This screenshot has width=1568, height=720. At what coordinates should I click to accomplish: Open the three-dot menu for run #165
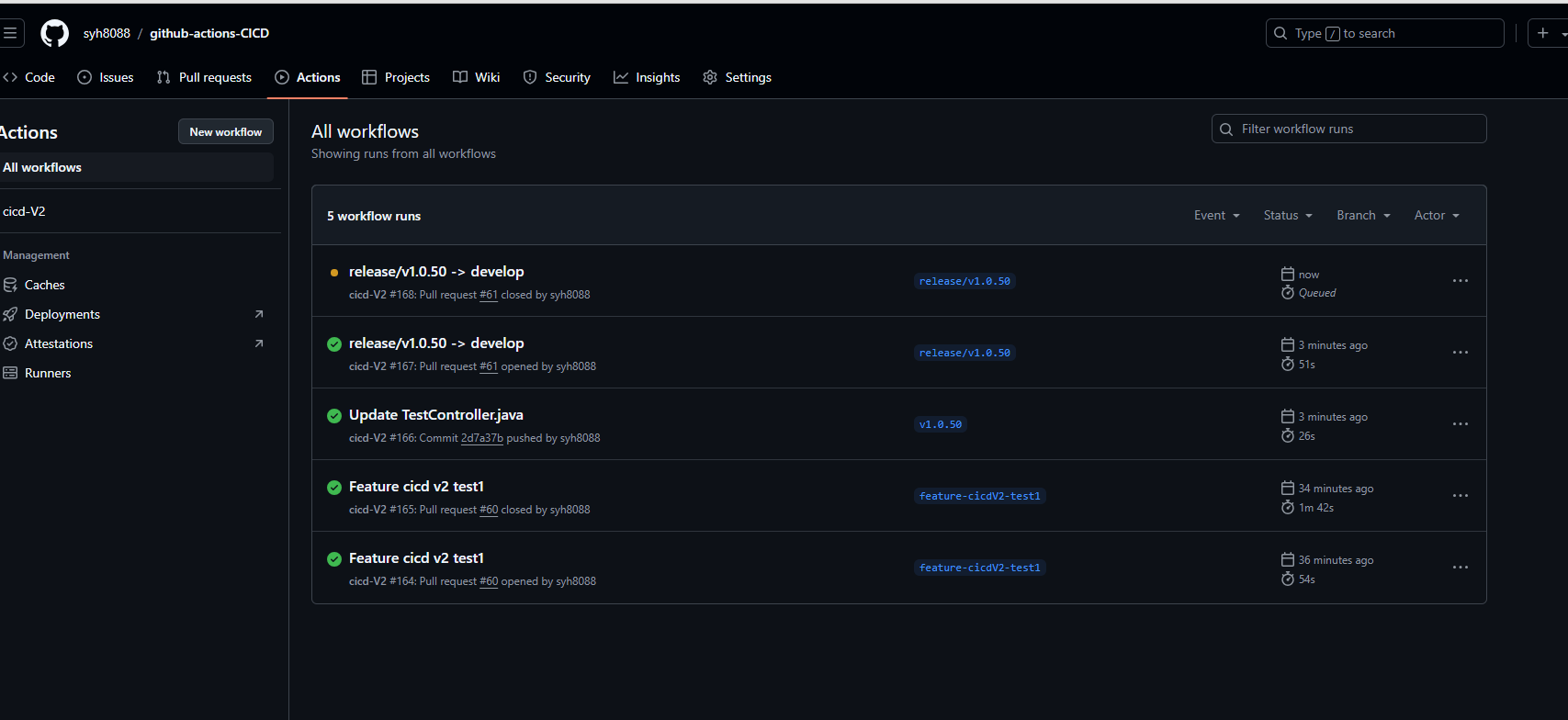pyautogui.click(x=1461, y=496)
